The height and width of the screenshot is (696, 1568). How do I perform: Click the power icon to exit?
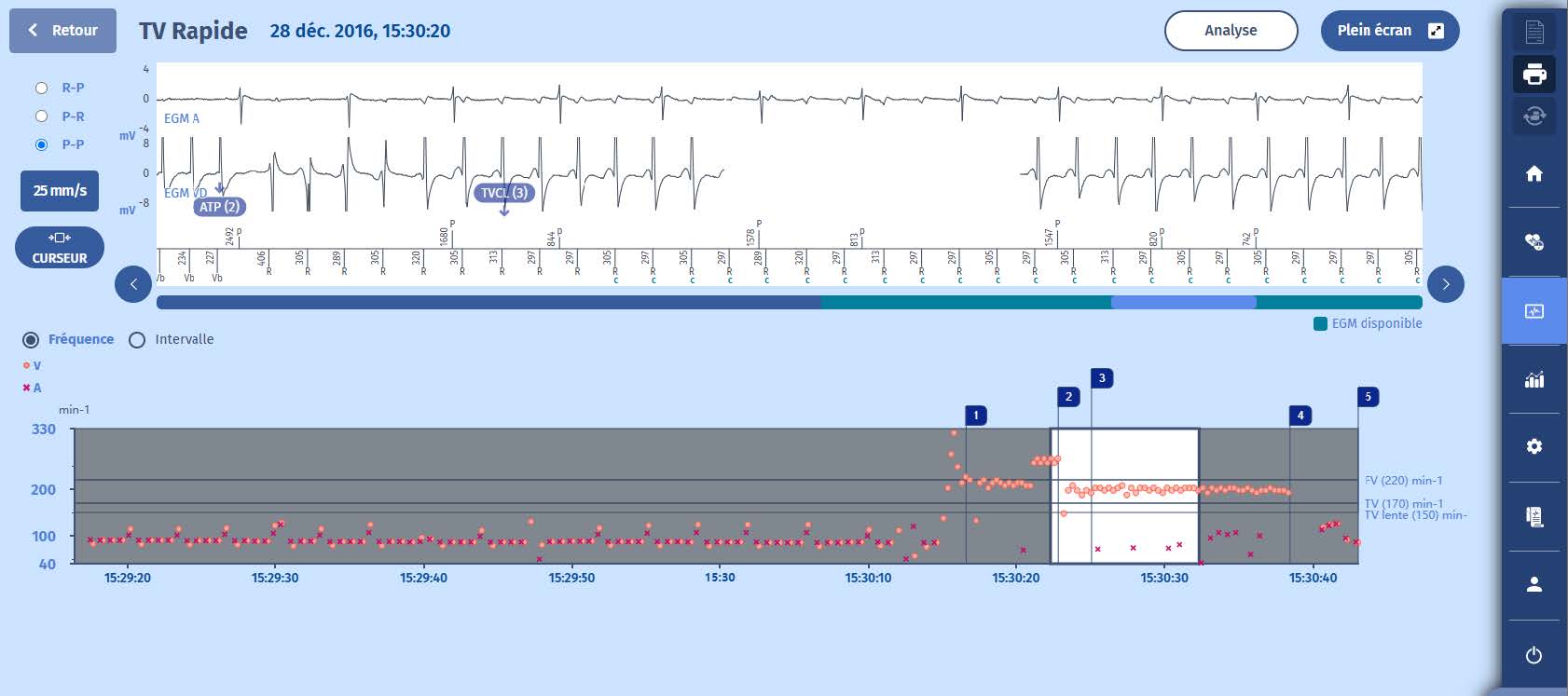point(1534,655)
